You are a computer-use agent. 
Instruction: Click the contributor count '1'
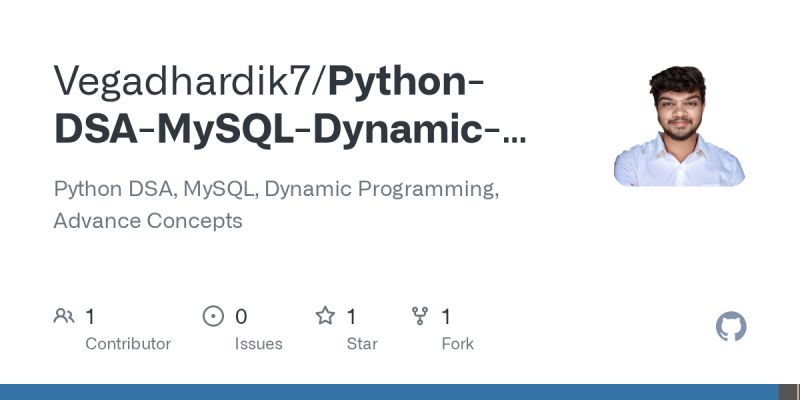[90, 317]
